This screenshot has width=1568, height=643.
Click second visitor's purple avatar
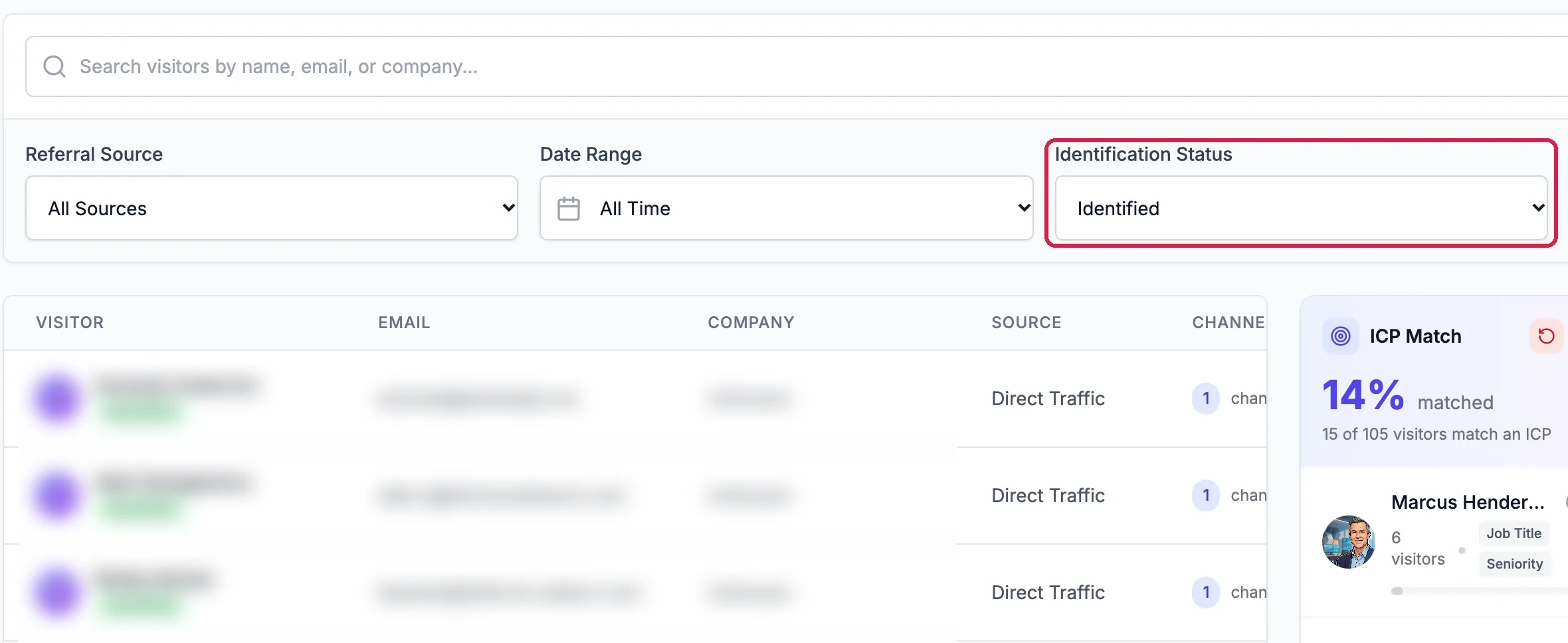(57, 496)
